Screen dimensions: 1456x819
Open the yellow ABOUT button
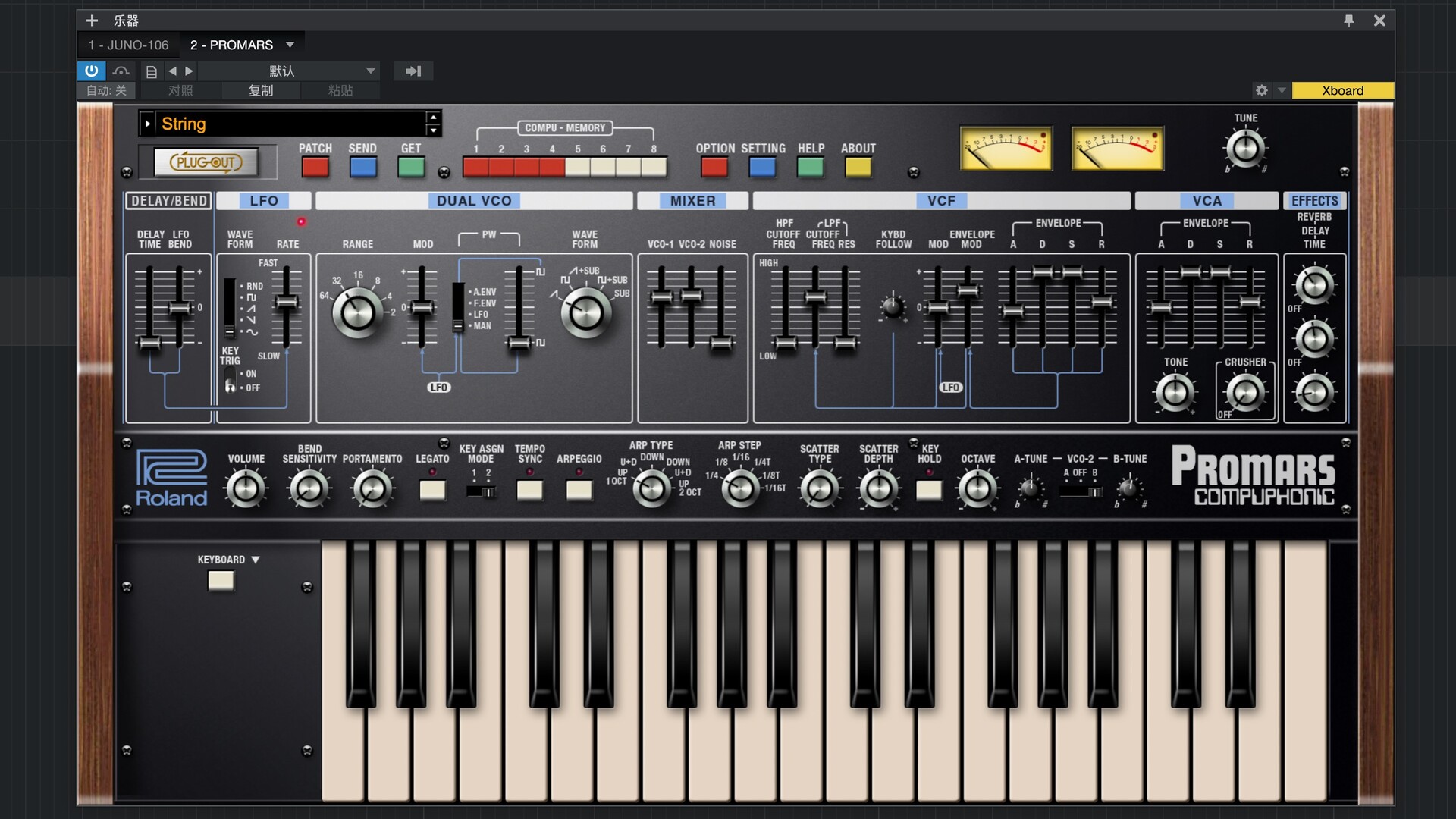[x=858, y=167]
